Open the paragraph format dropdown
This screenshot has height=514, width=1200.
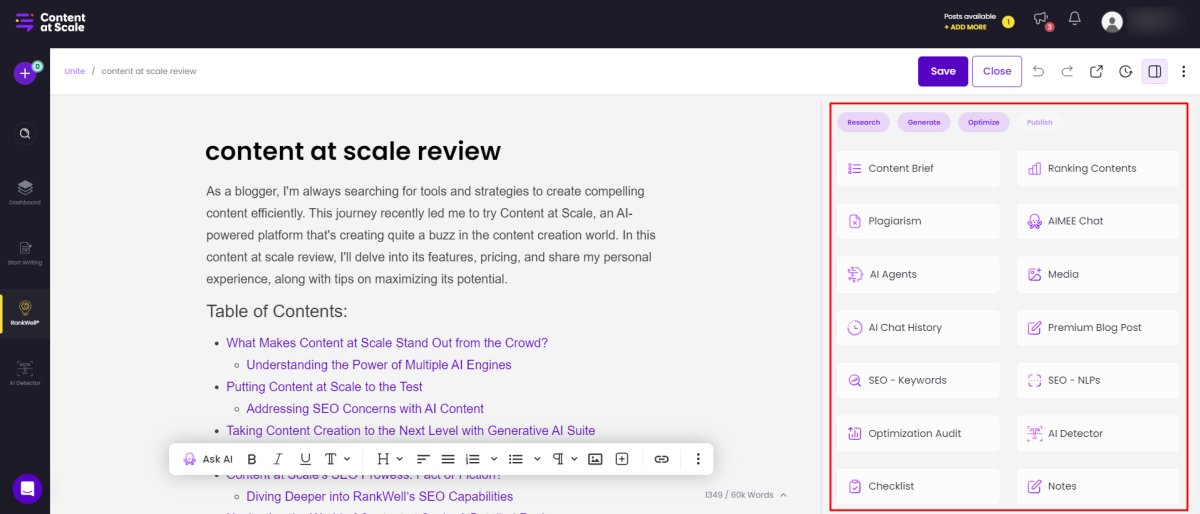(565, 459)
